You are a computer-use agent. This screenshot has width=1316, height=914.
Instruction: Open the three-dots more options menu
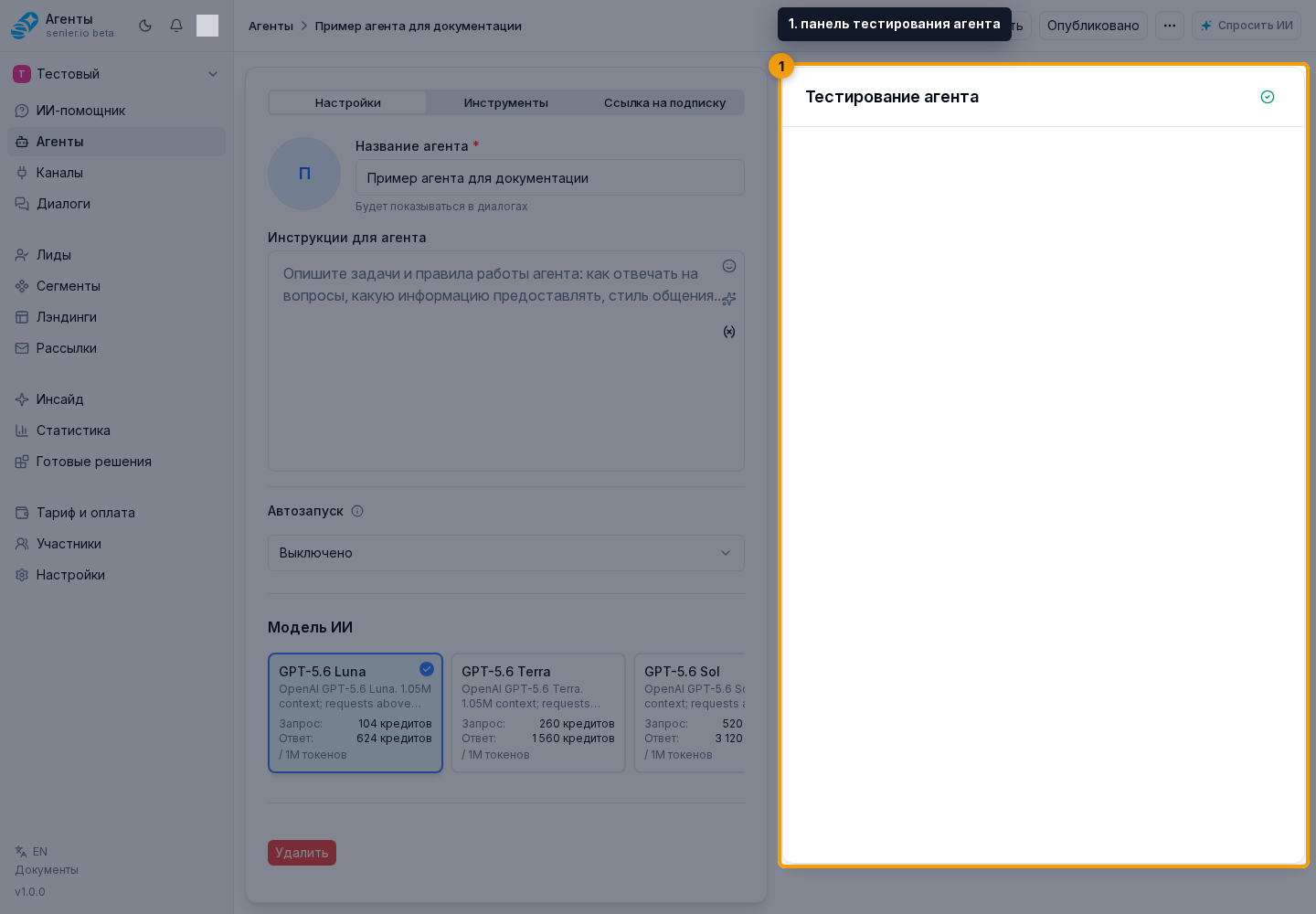[1170, 26]
